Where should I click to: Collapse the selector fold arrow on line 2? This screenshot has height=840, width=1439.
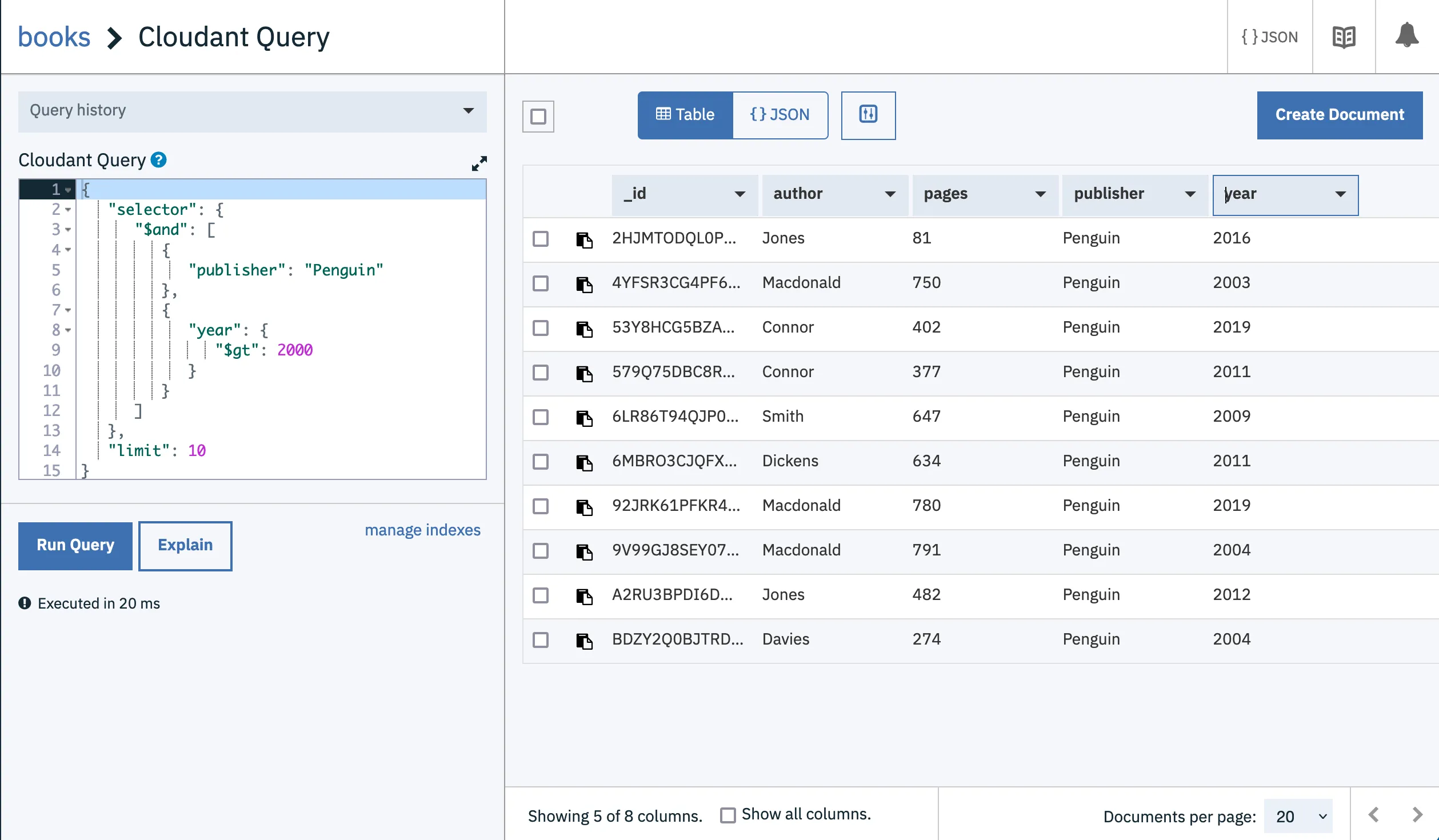click(68, 210)
